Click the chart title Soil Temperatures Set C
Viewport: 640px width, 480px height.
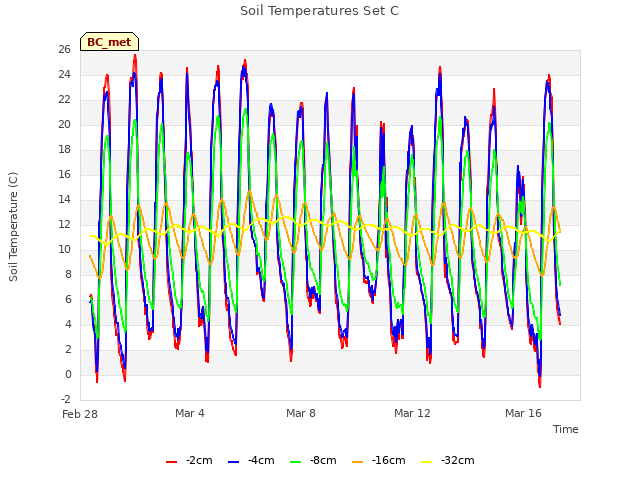pyautogui.click(x=320, y=11)
